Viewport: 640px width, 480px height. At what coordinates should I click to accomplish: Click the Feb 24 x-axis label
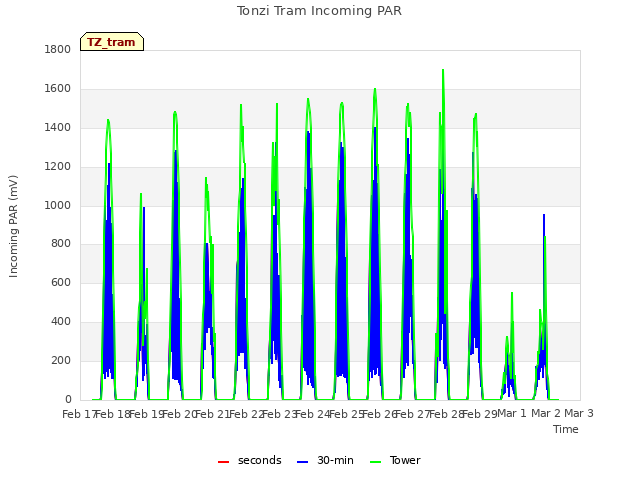click(x=312, y=414)
